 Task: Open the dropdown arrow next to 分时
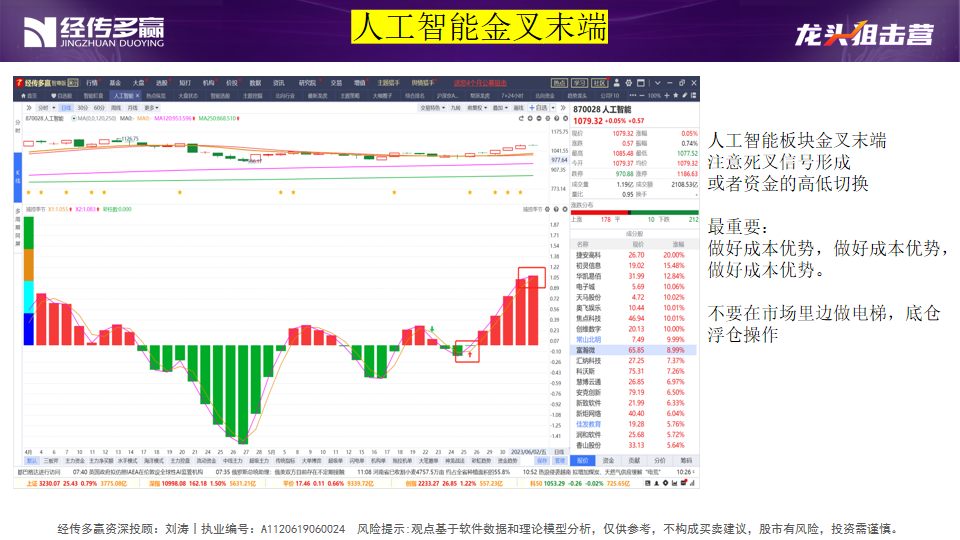54,108
